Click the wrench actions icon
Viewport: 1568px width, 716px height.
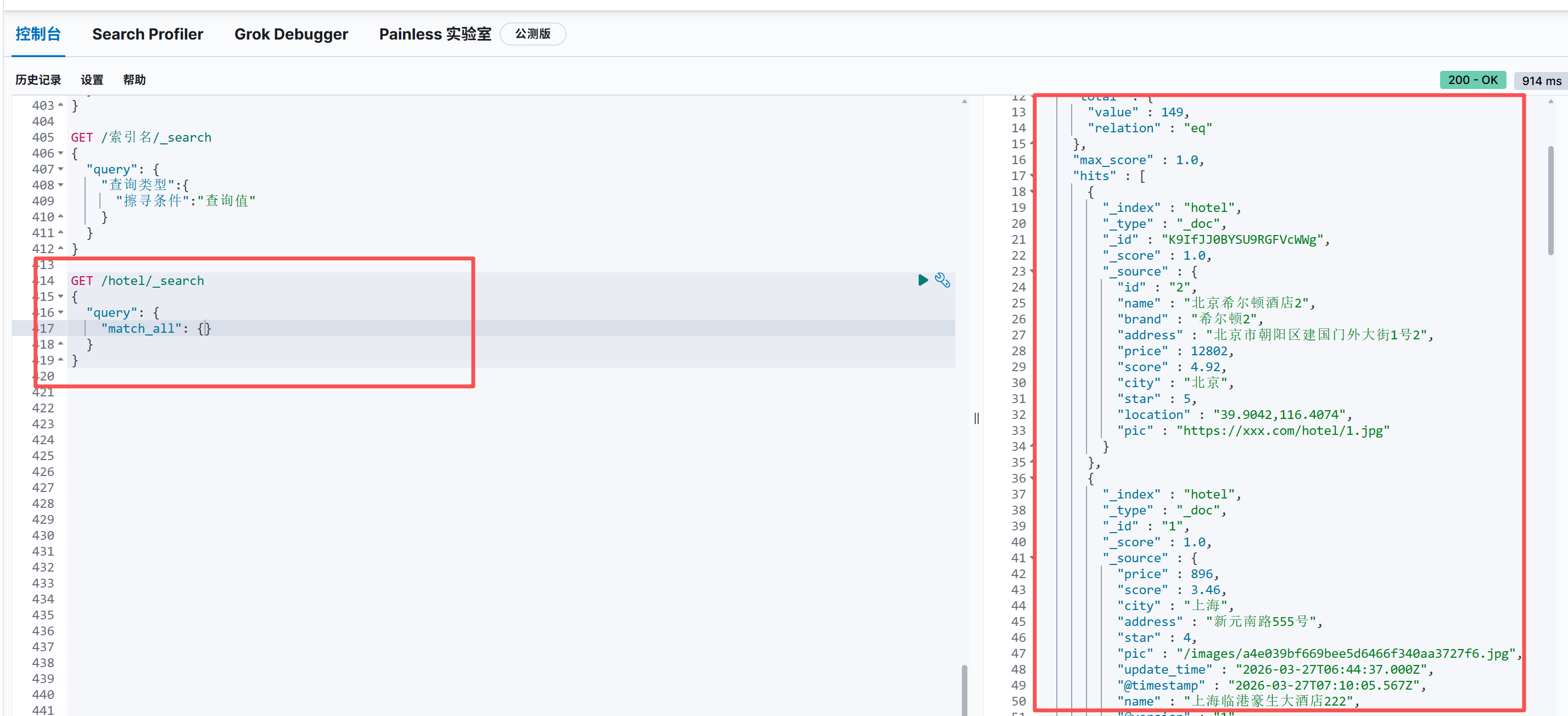942,280
